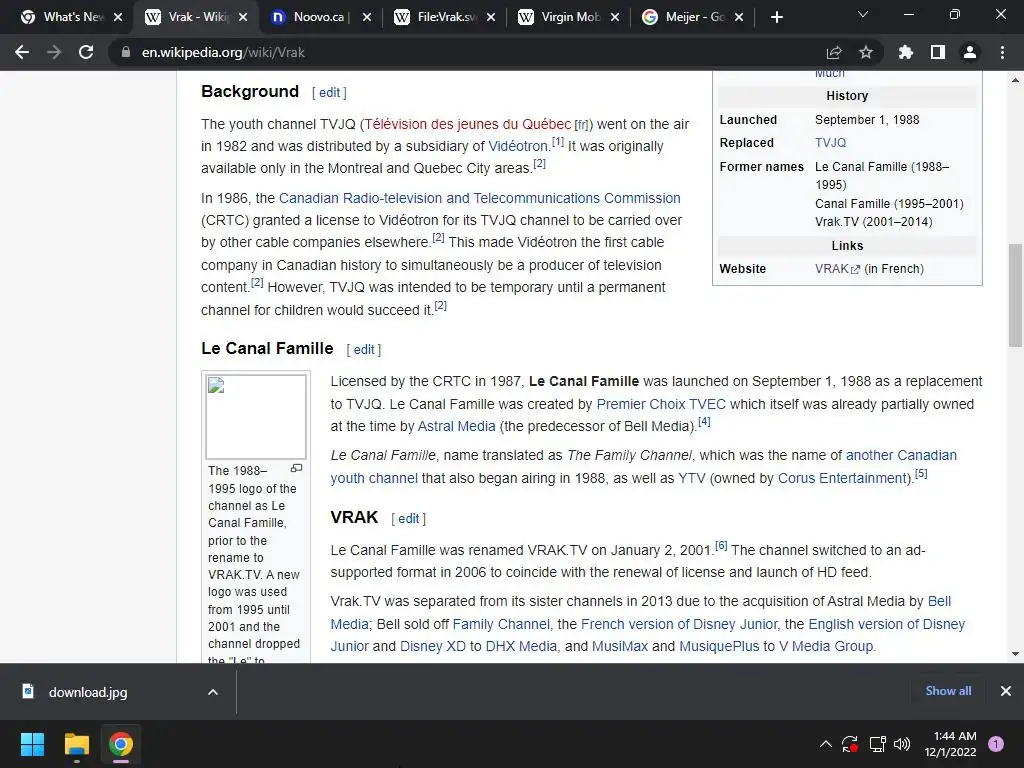The image size is (1024, 768).
Task: Open the taskbar clock and date
Action: [x=950, y=744]
